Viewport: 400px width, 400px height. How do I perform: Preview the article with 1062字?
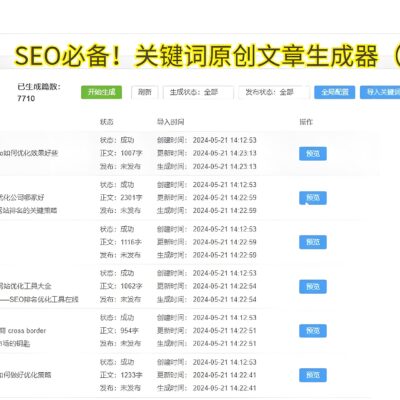tap(313, 286)
